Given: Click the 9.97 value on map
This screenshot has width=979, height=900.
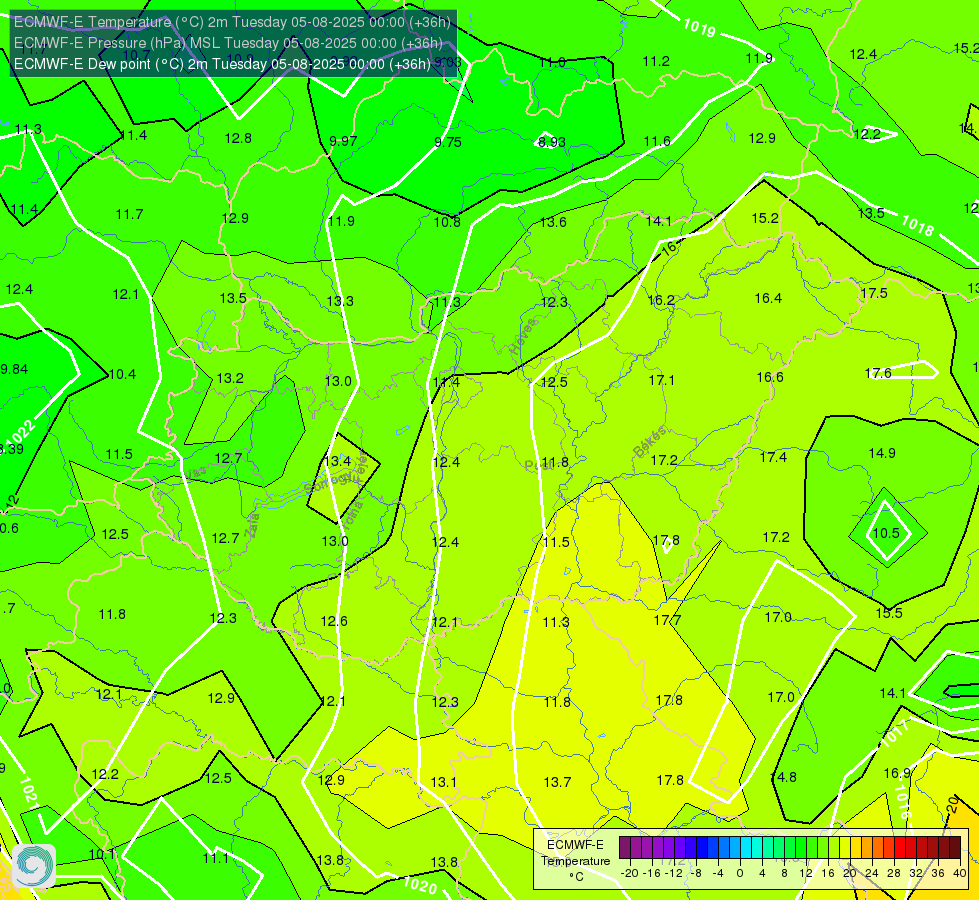Looking at the screenshot, I should point(343,141).
